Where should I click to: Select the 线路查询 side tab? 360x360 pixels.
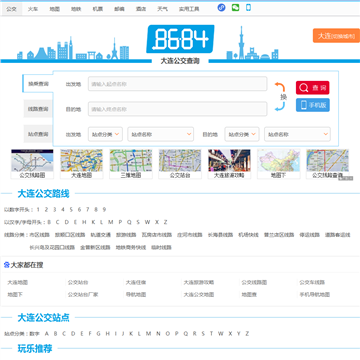click(38, 109)
